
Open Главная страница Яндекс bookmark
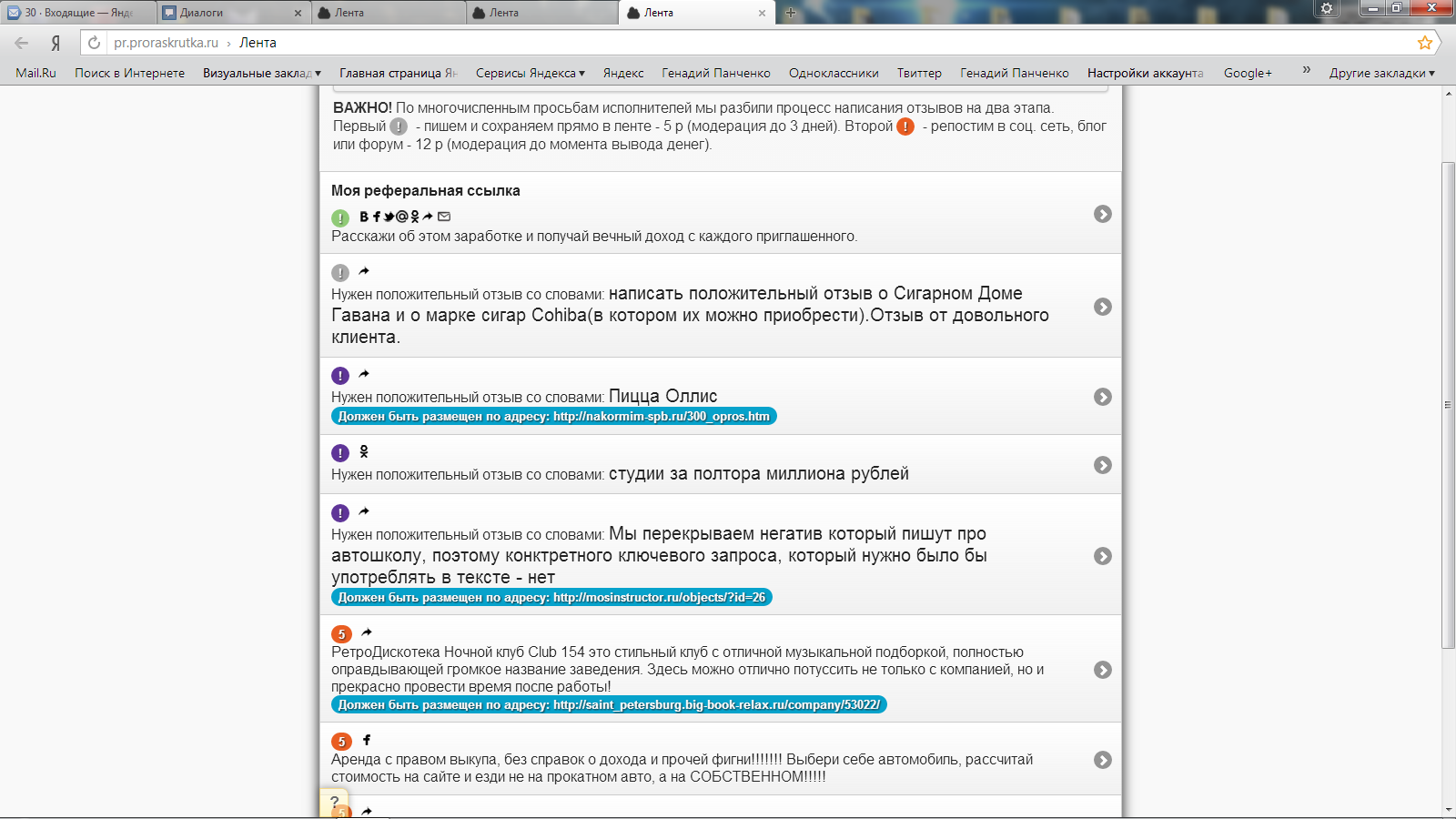398,73
